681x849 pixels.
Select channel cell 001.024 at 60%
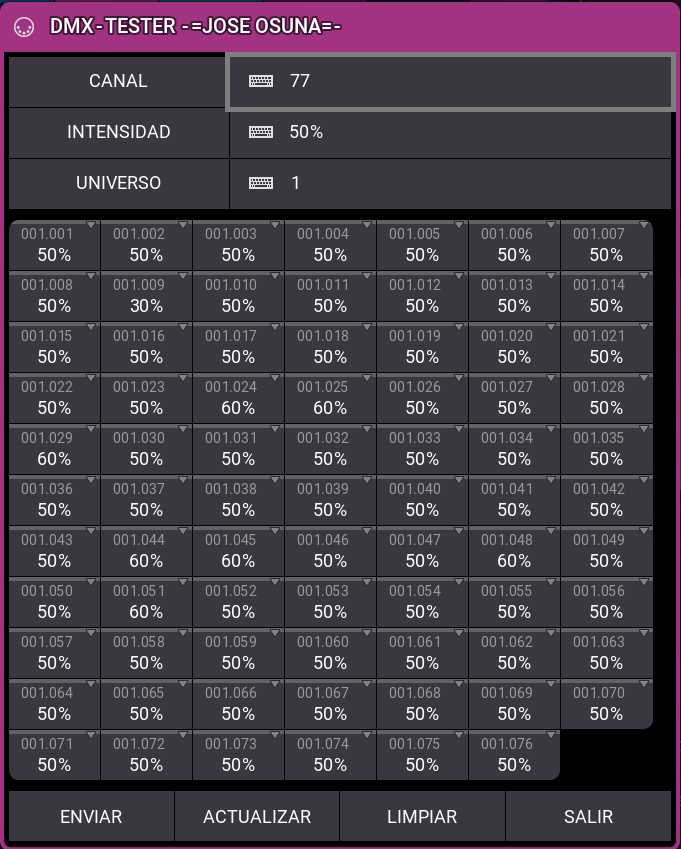(x=238, y=398)
